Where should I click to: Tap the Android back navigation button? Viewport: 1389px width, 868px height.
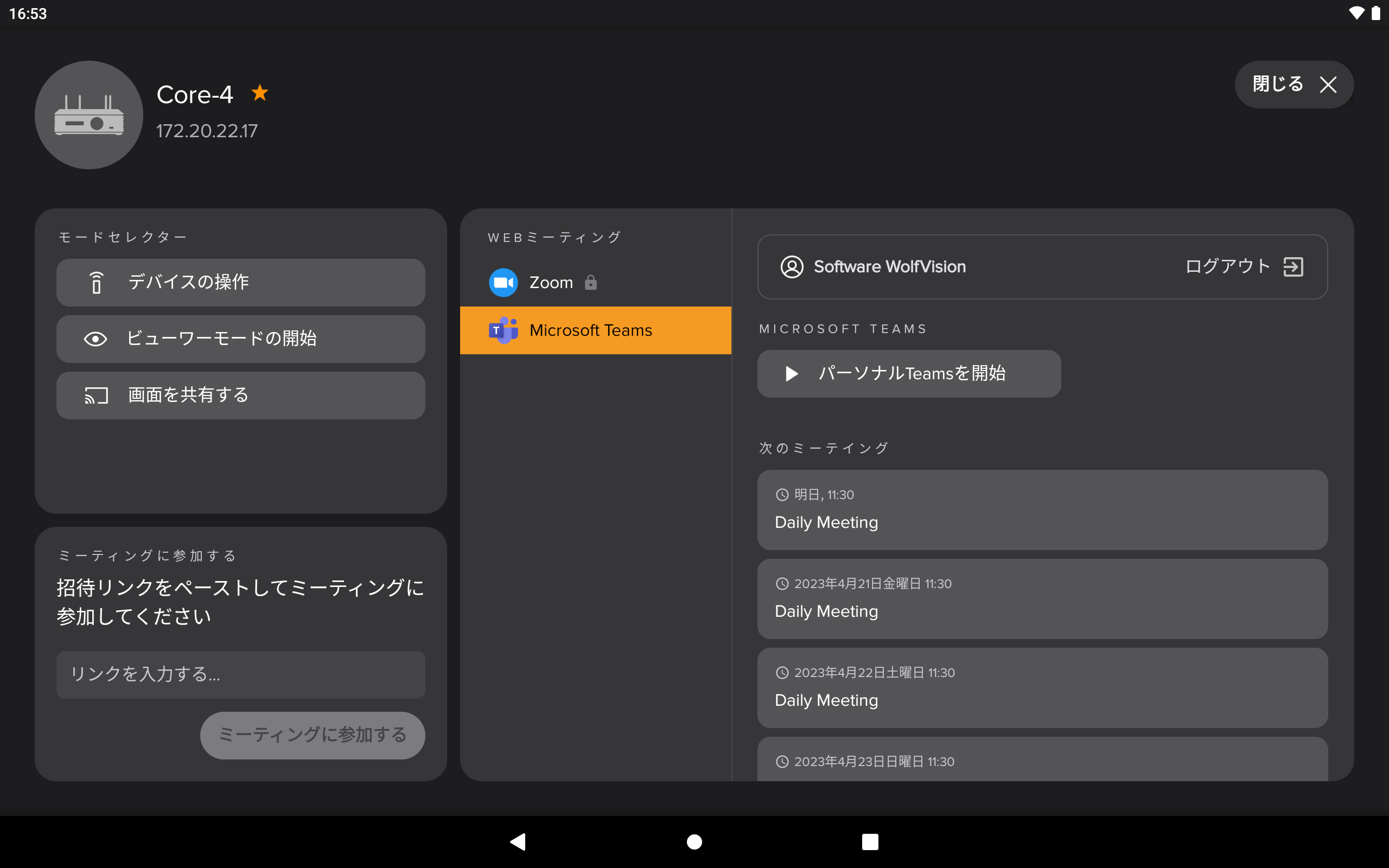[518, 842]
